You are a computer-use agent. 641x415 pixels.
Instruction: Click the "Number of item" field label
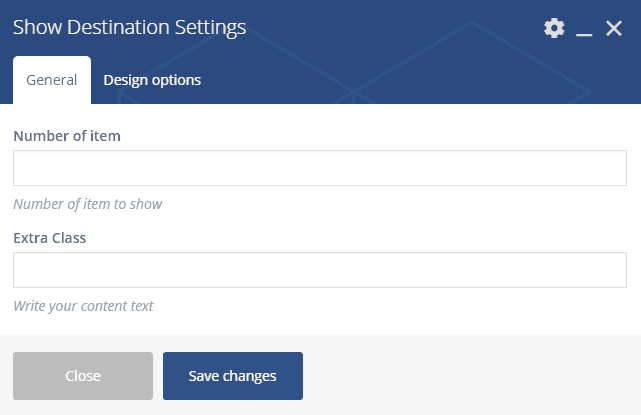tap(67, 135)
